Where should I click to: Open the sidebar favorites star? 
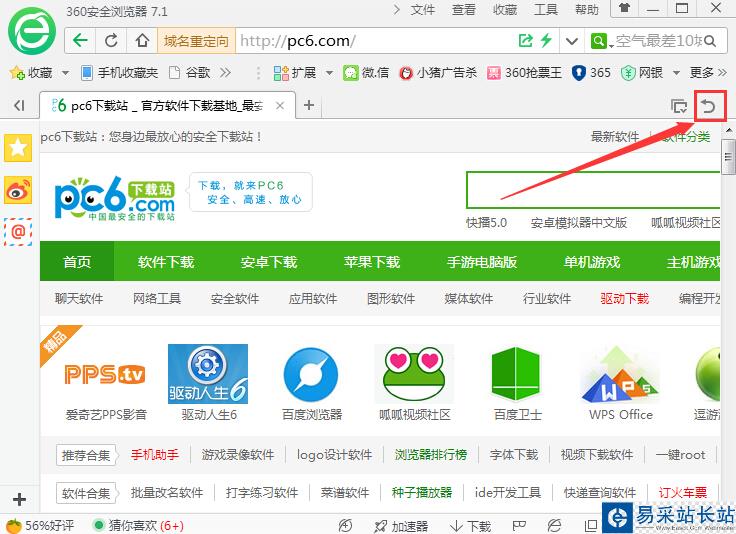(18, 147)
